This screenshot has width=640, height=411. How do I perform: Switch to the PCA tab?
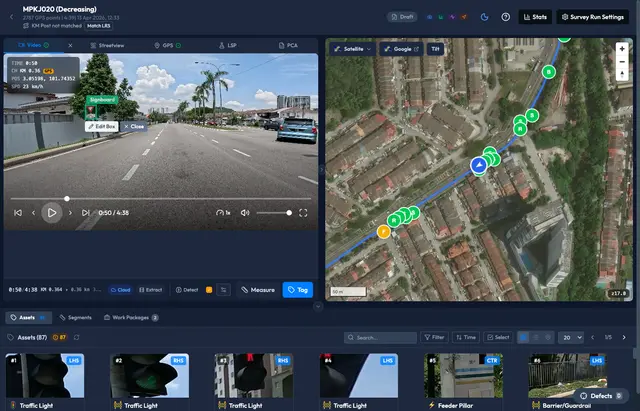[x=288, y=45]
